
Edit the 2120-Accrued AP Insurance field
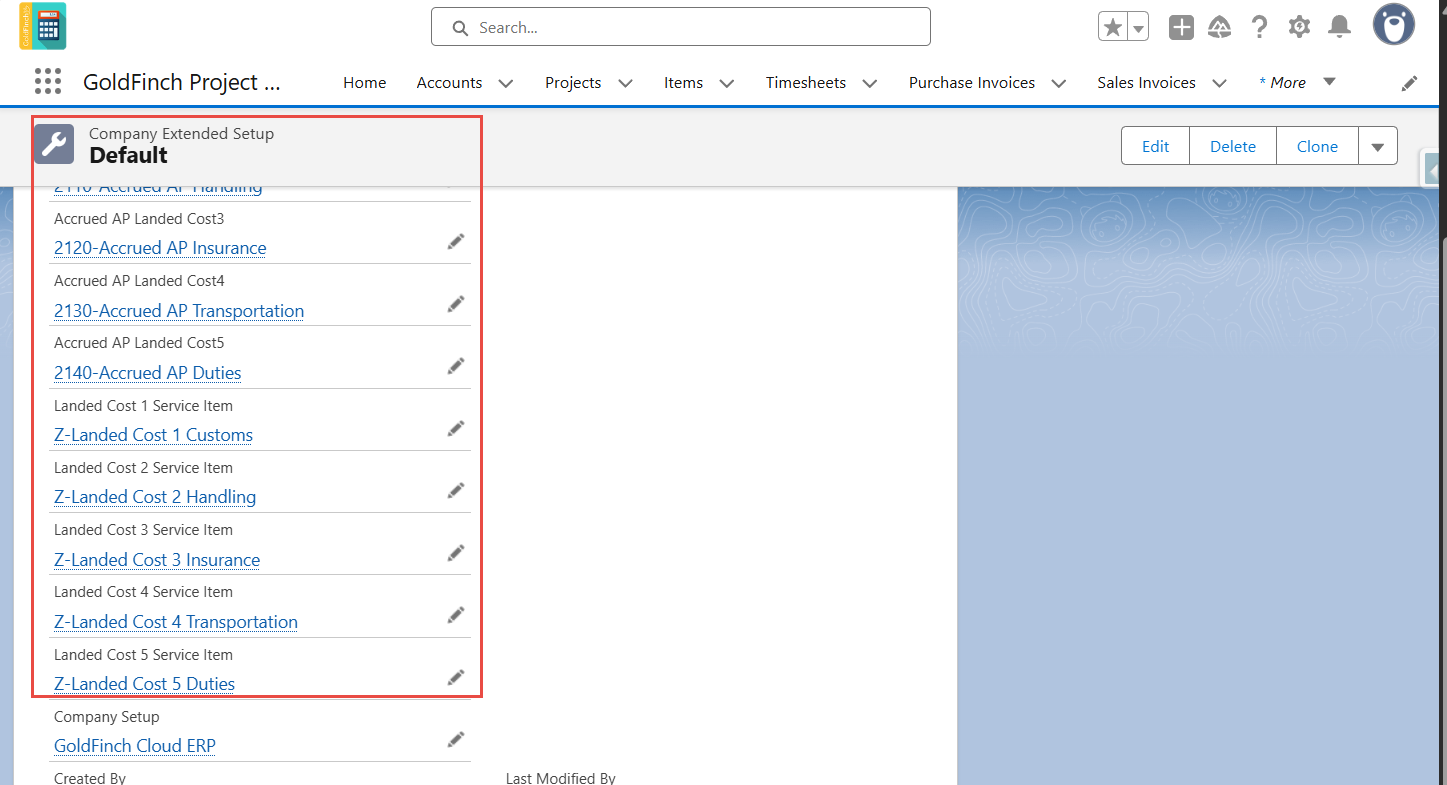456,241
